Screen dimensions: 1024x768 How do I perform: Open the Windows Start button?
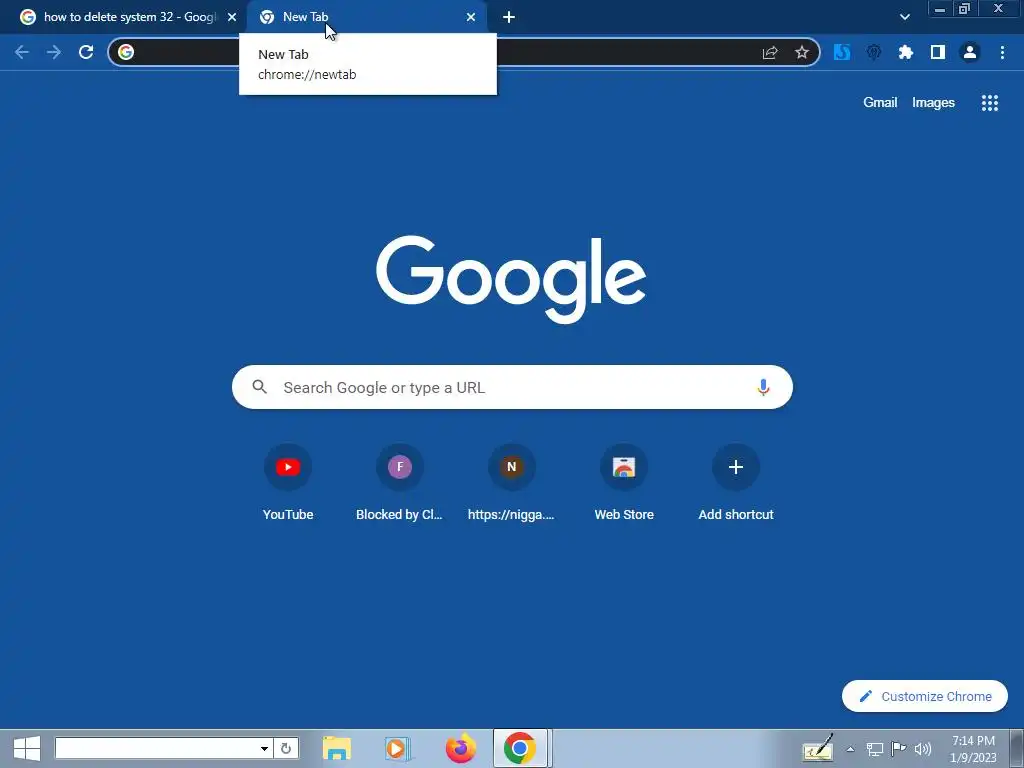click(27, 748)
